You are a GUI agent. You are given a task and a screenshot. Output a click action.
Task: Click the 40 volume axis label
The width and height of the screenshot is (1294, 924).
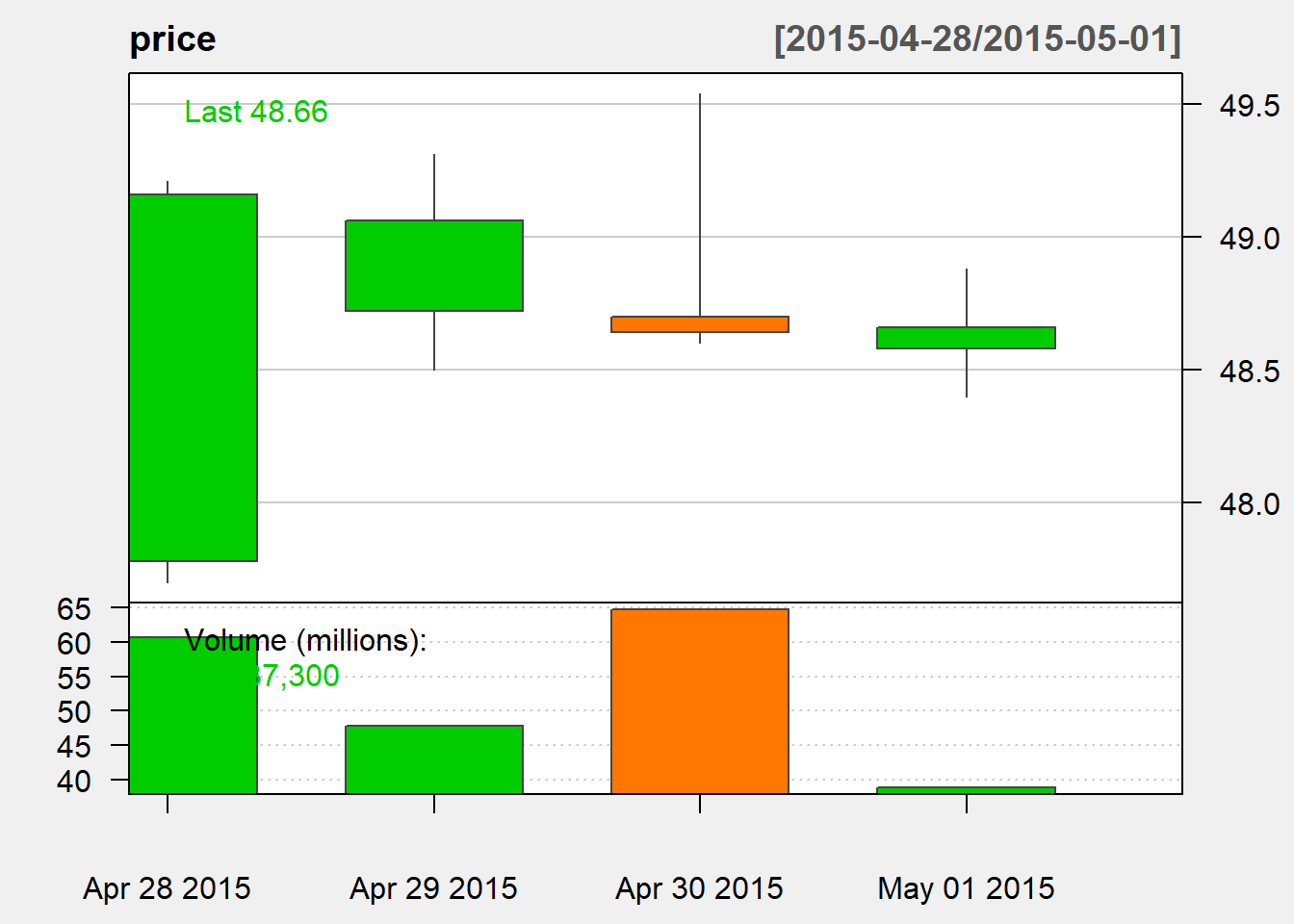(x=74, y=781)
